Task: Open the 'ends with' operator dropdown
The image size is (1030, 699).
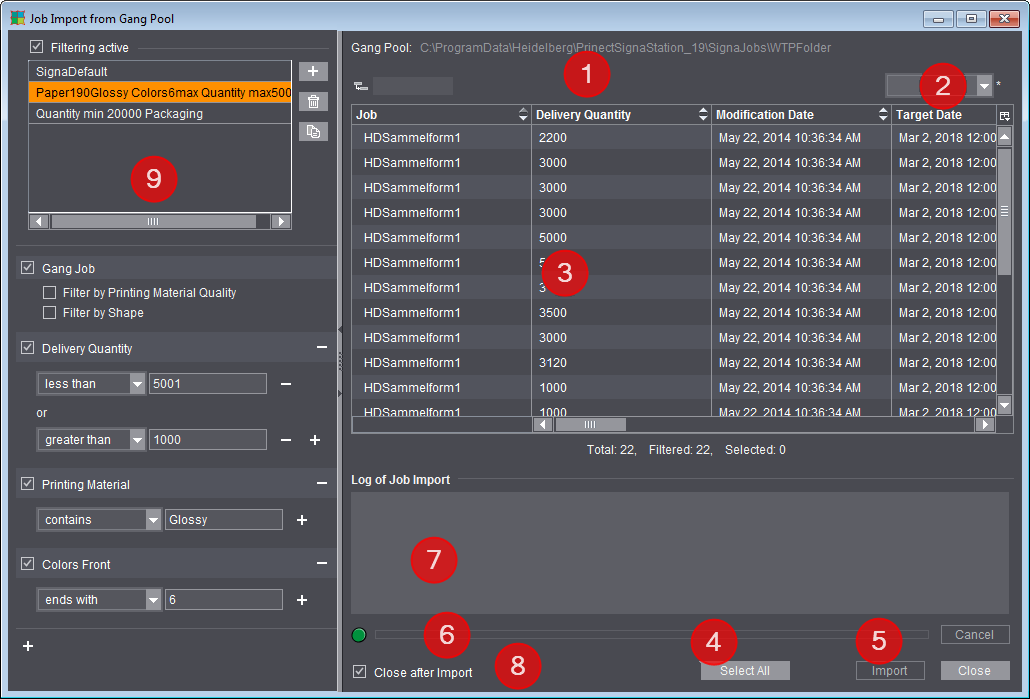Action: pyautogui.click(x=153, y=600)
